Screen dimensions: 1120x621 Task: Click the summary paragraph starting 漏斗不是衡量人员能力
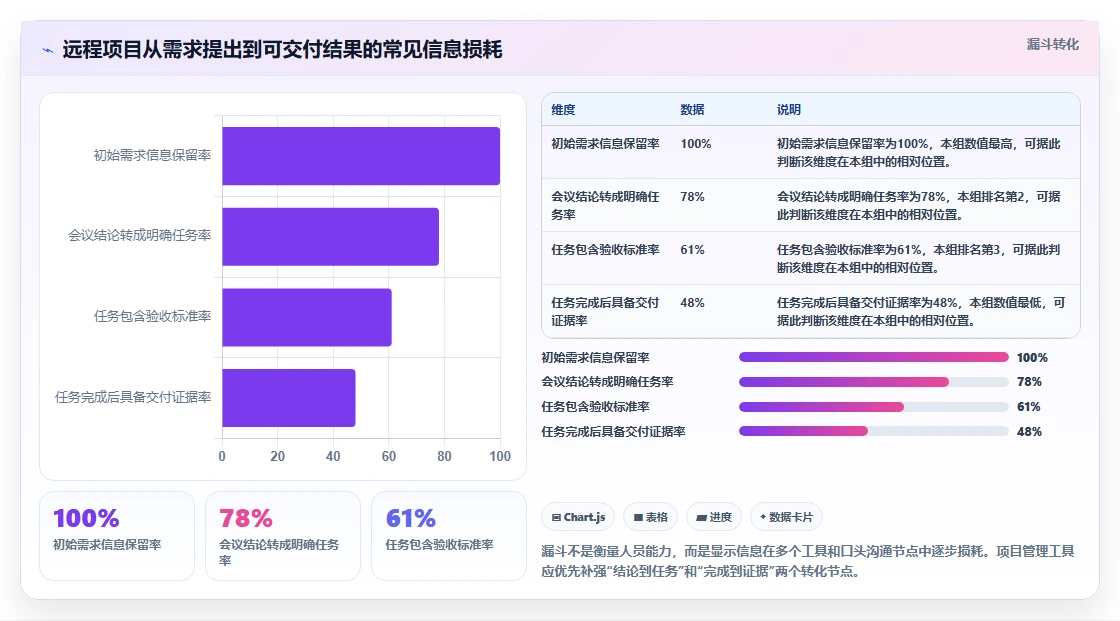click(x=808, y=561)
